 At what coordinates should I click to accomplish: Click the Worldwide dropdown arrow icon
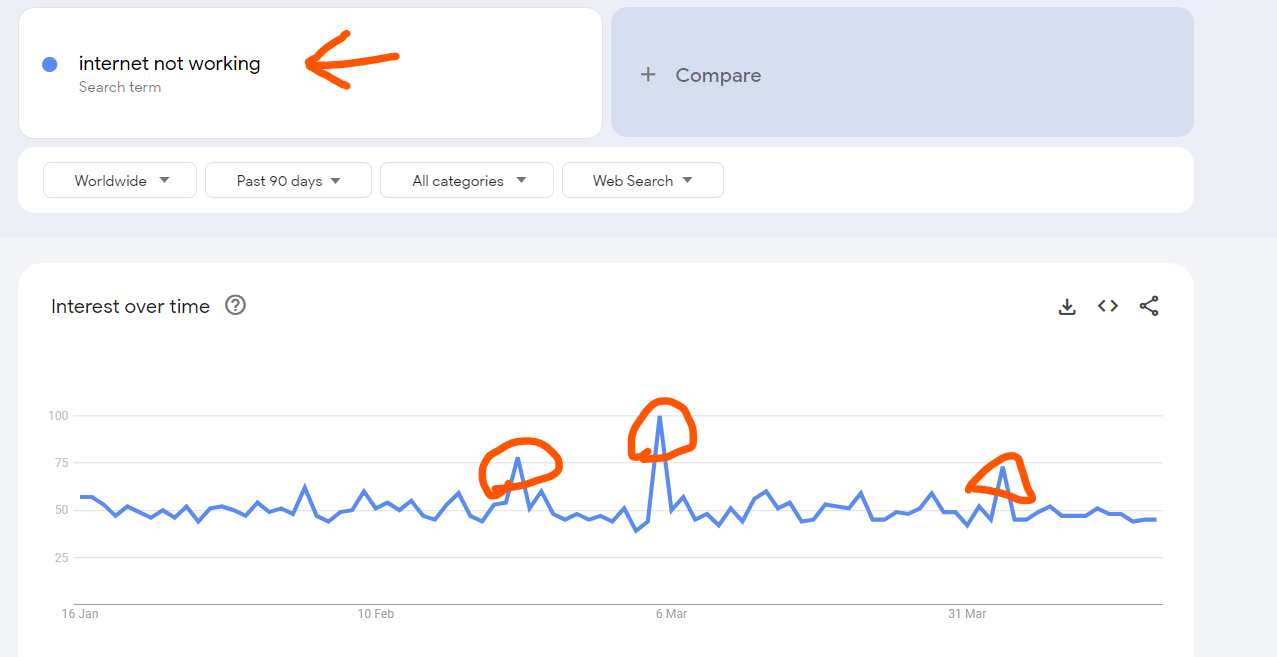point(166,180)
